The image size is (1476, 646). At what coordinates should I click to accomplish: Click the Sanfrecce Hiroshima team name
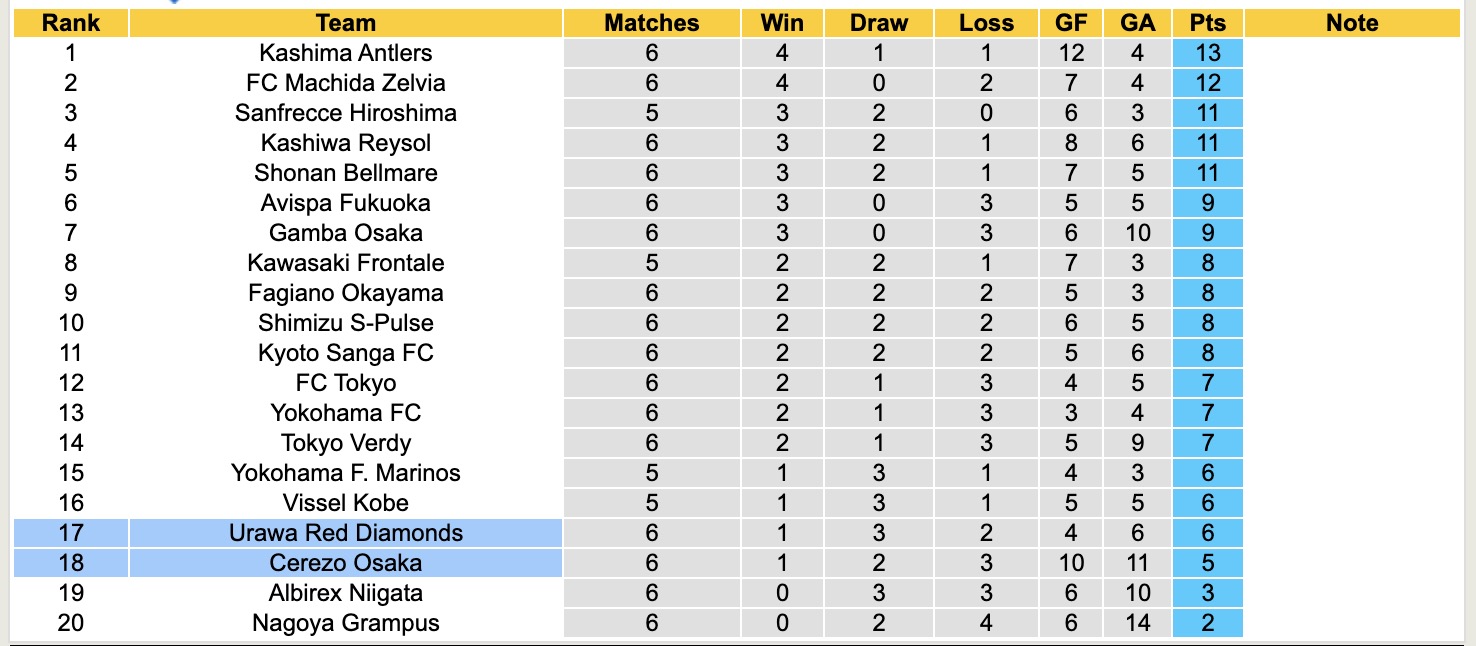(x=345, y=113)
